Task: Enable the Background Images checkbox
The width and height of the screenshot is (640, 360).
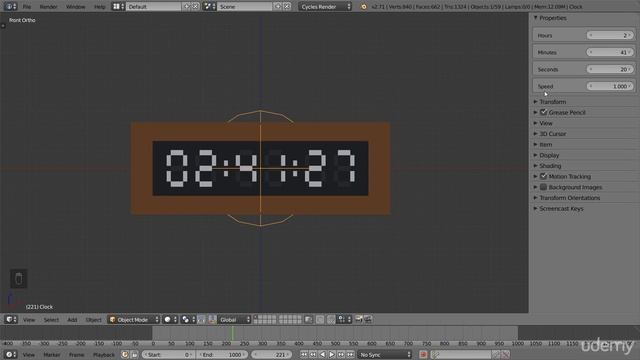Action: coord(543,187)
